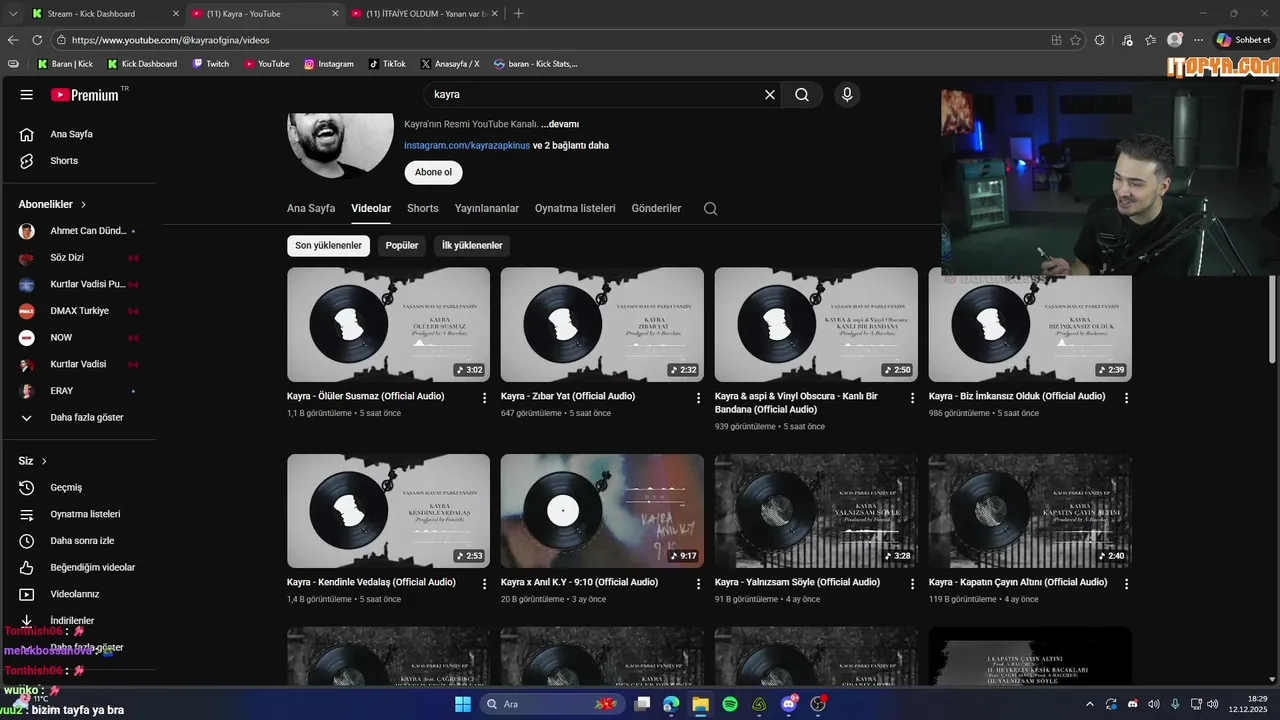Open Kayra - Yalnızsam Söyle video title

(x=797, y=582)
